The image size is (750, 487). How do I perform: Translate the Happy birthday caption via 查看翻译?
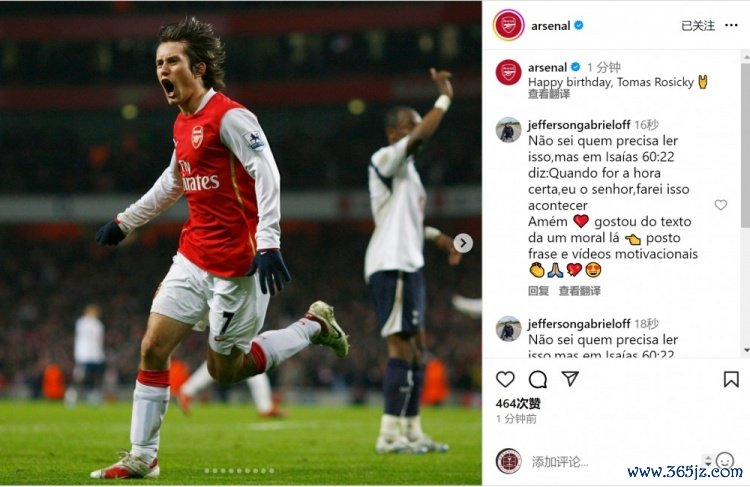click(549, 94)
